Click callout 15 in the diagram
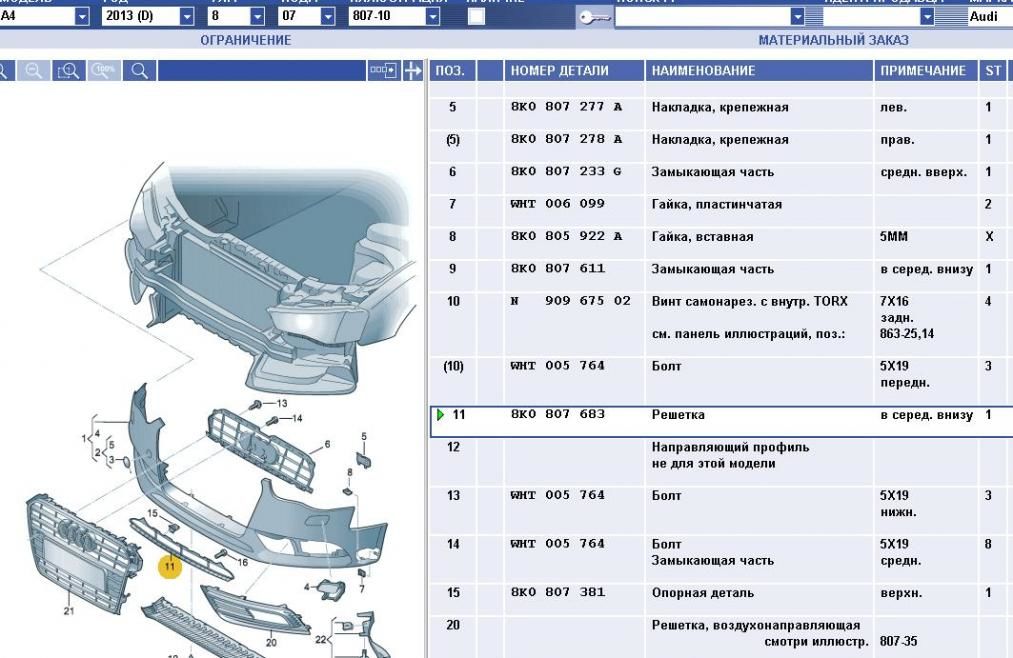The height and width of the screenshot is (658, 1013). click(x=152, y=513)
